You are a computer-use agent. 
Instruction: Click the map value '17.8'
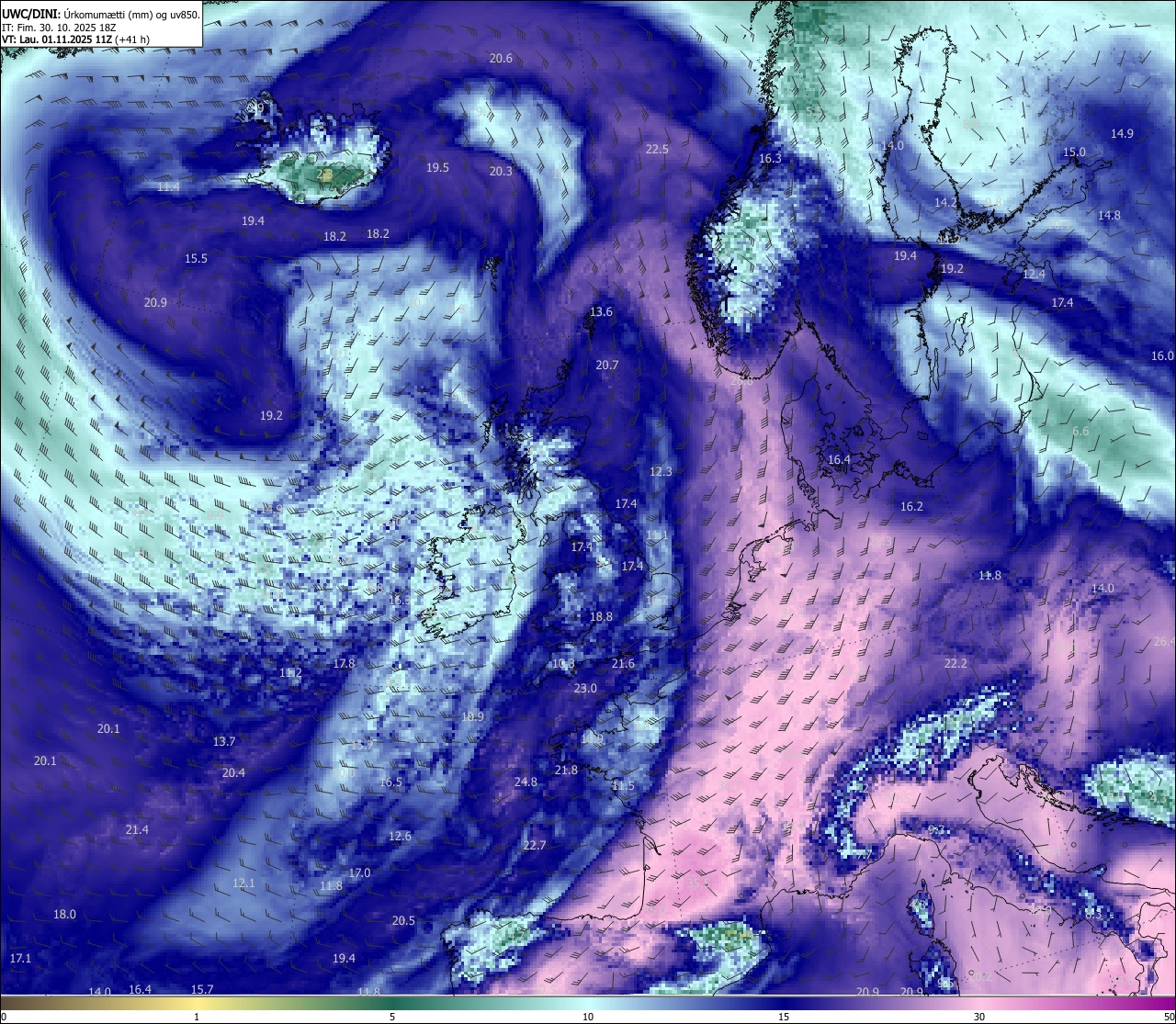pos(344,663)
